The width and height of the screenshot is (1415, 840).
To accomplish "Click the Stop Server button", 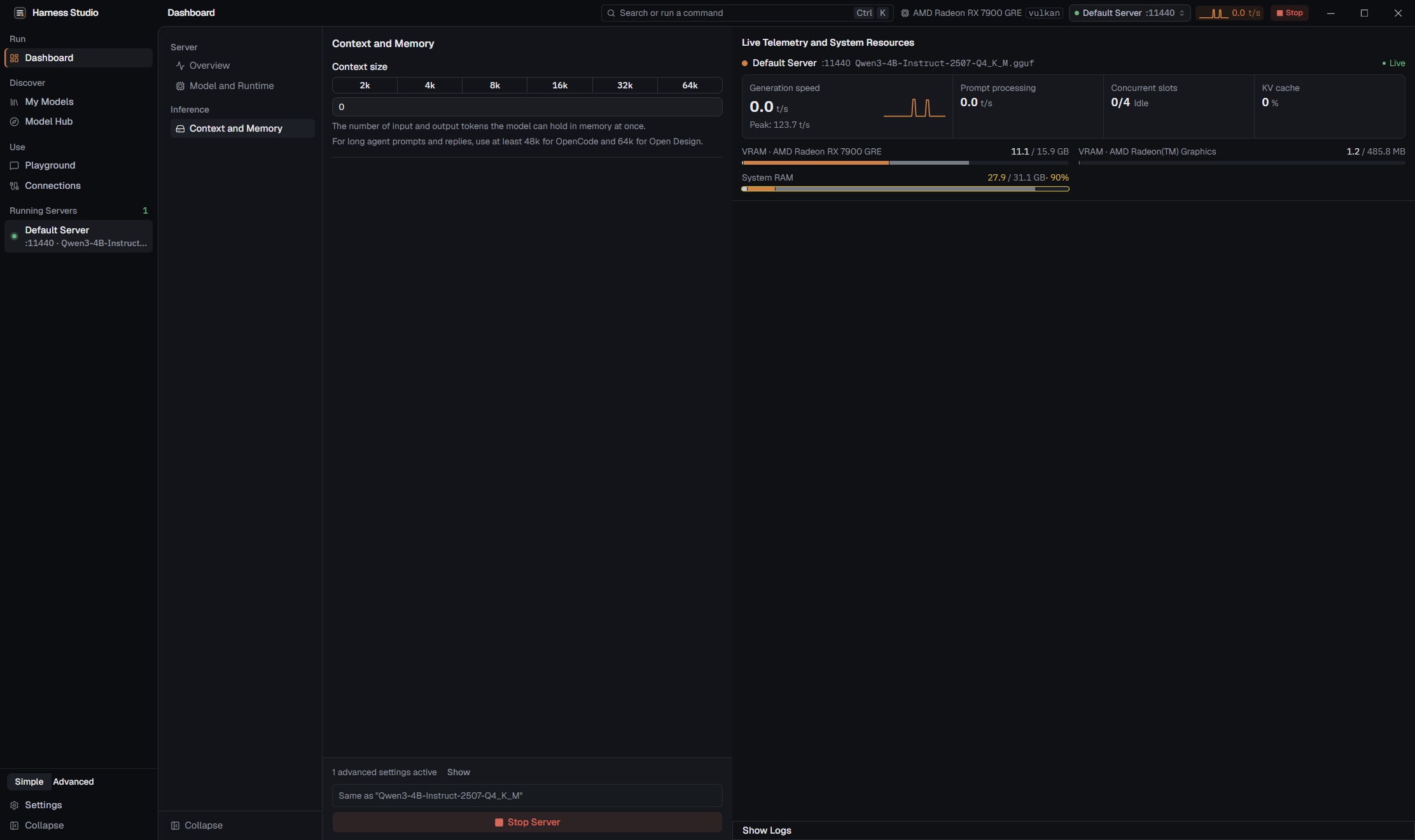I will (x=527, y=822).
